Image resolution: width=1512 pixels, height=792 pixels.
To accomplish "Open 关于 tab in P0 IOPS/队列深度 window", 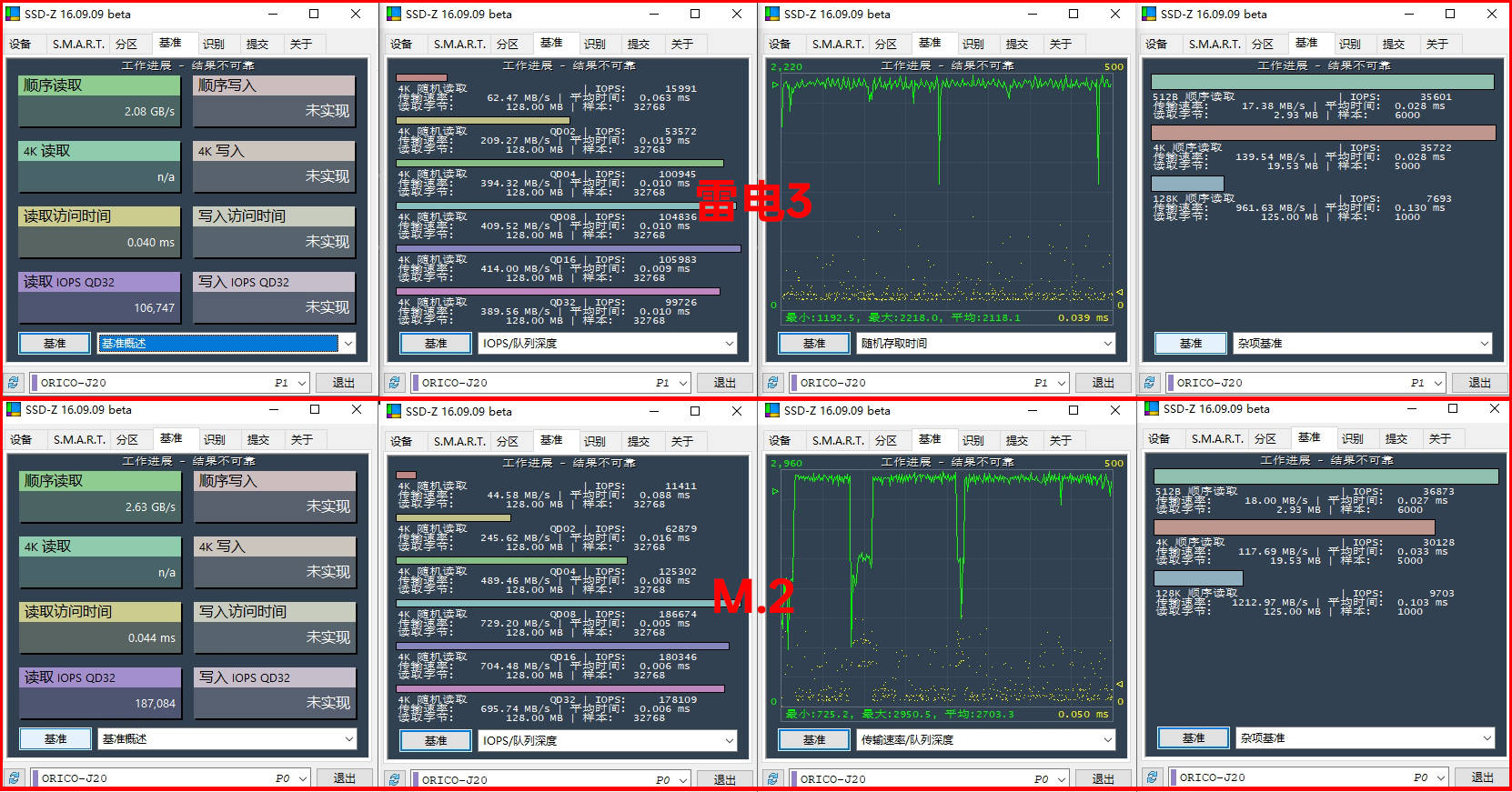I will tap(682, 441).
